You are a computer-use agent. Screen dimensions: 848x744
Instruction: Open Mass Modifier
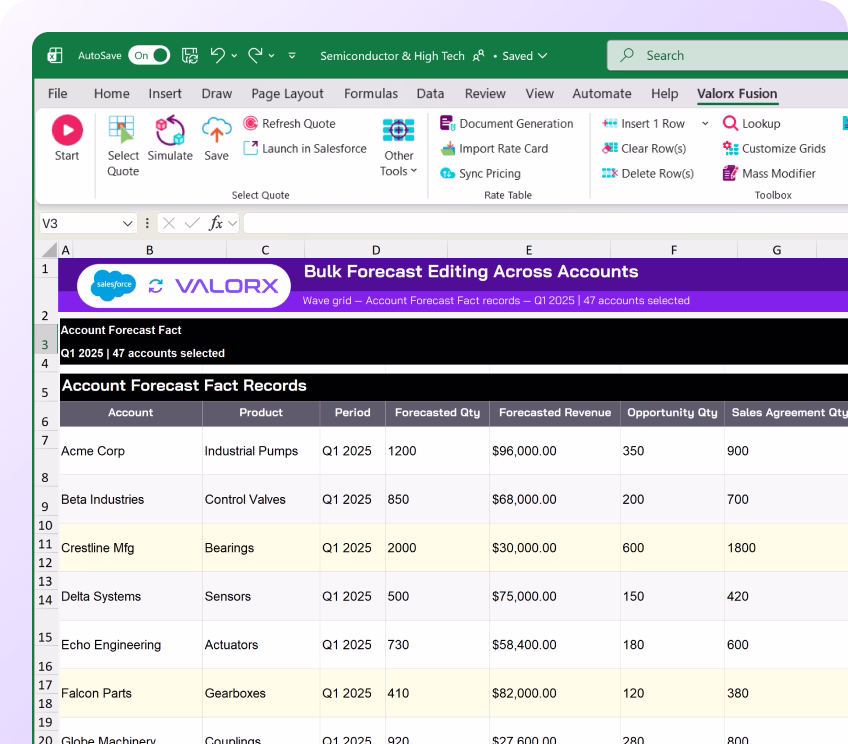tap(769, 174)
